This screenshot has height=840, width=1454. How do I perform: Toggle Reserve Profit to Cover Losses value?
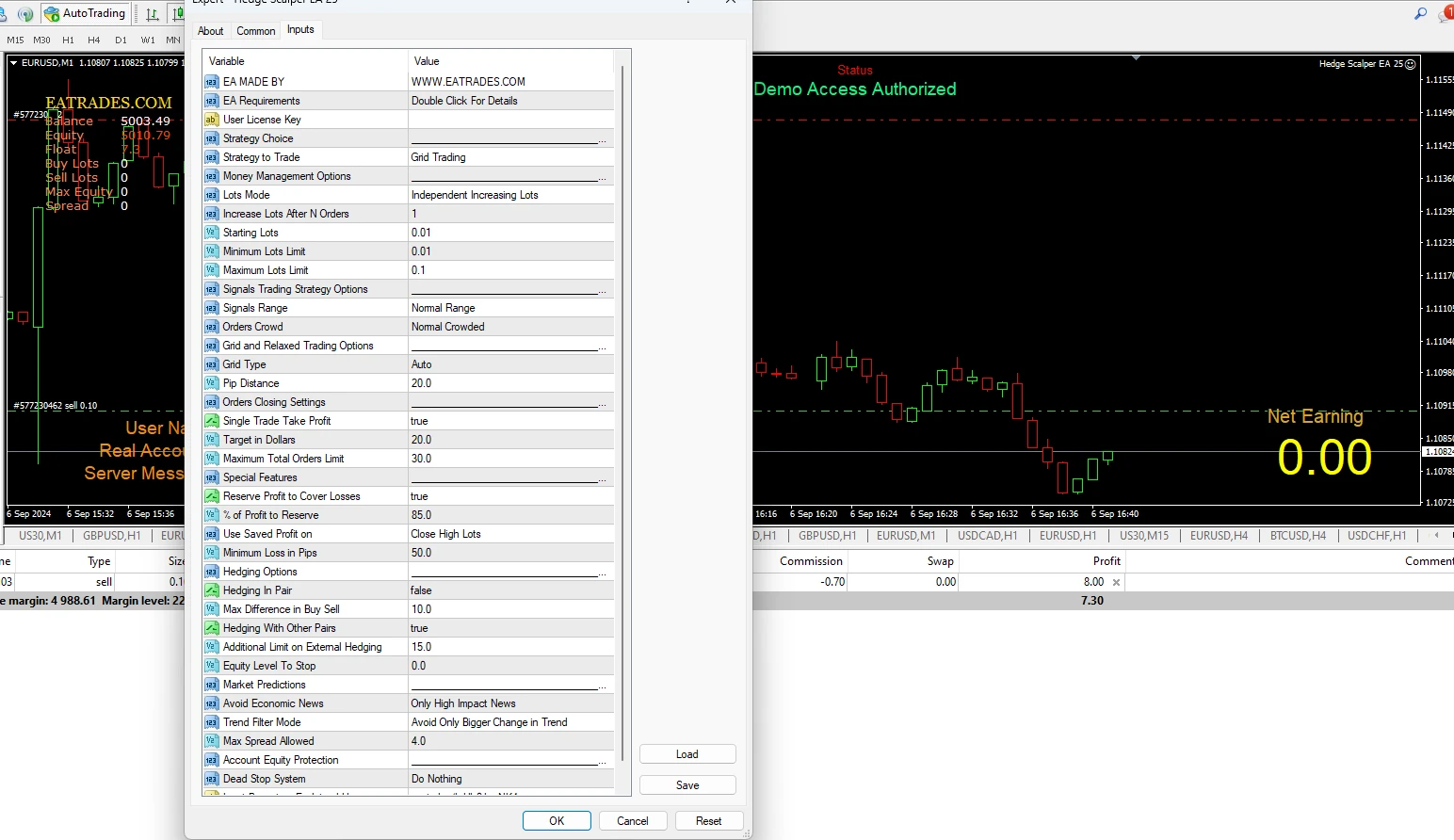(510, 496)
